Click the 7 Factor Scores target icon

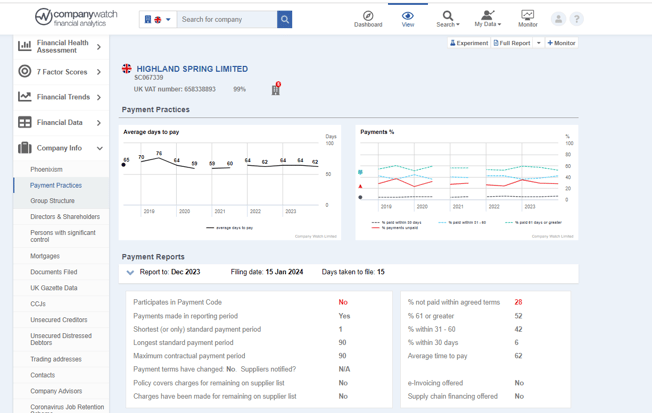click(25, 71)
